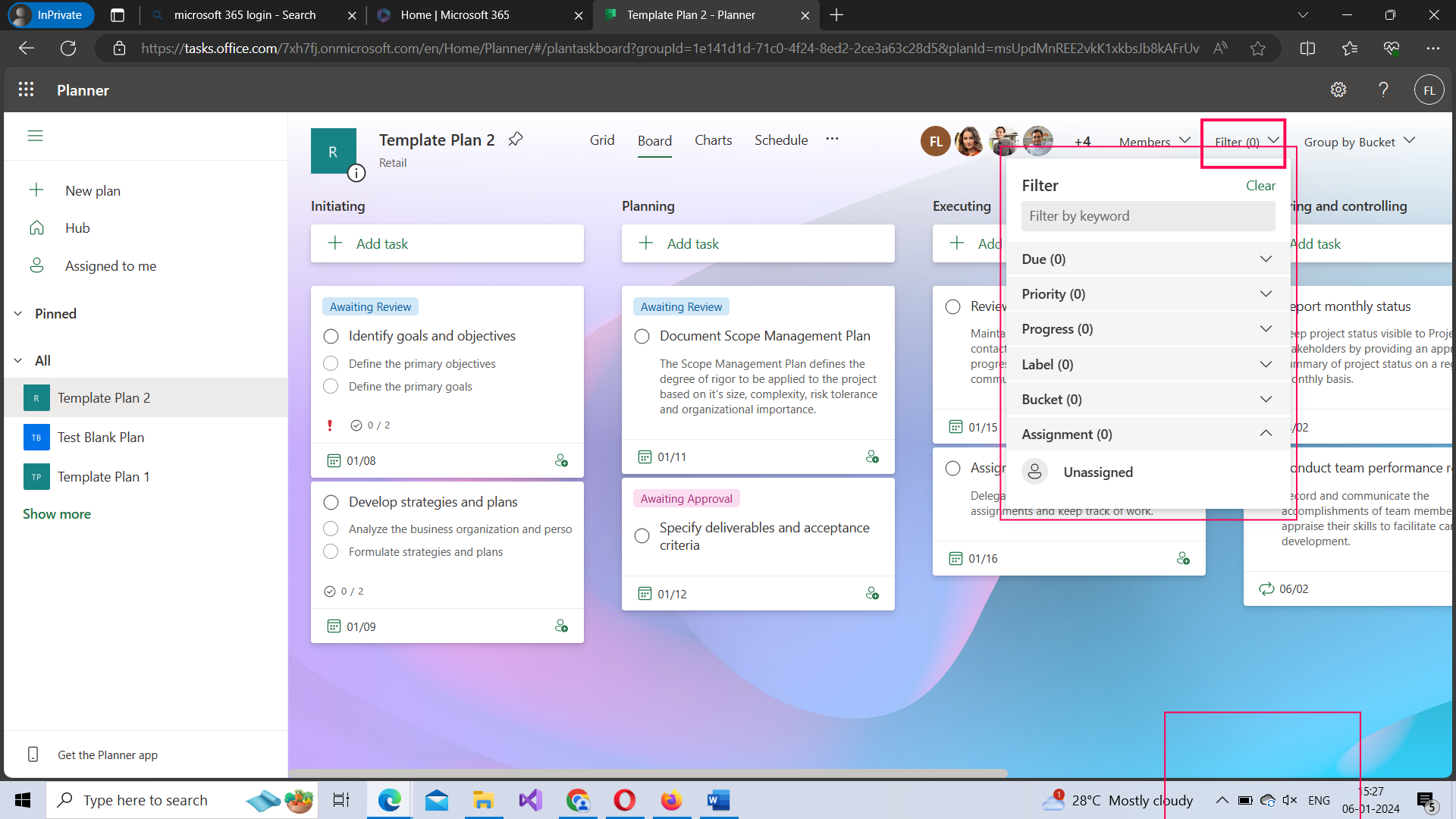Image resolution: width=1456 pixels, height=819 pixels.
Task: Click the horizontal board scrollbar
Action: tap(648, 773)
